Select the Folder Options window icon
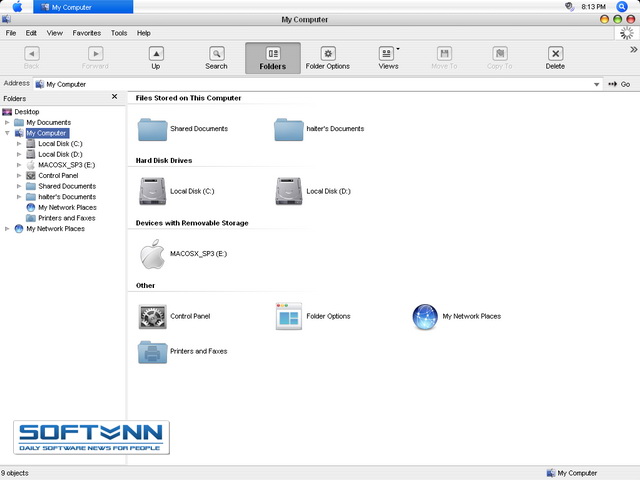The image size is (640, 480). pos(289,316)
